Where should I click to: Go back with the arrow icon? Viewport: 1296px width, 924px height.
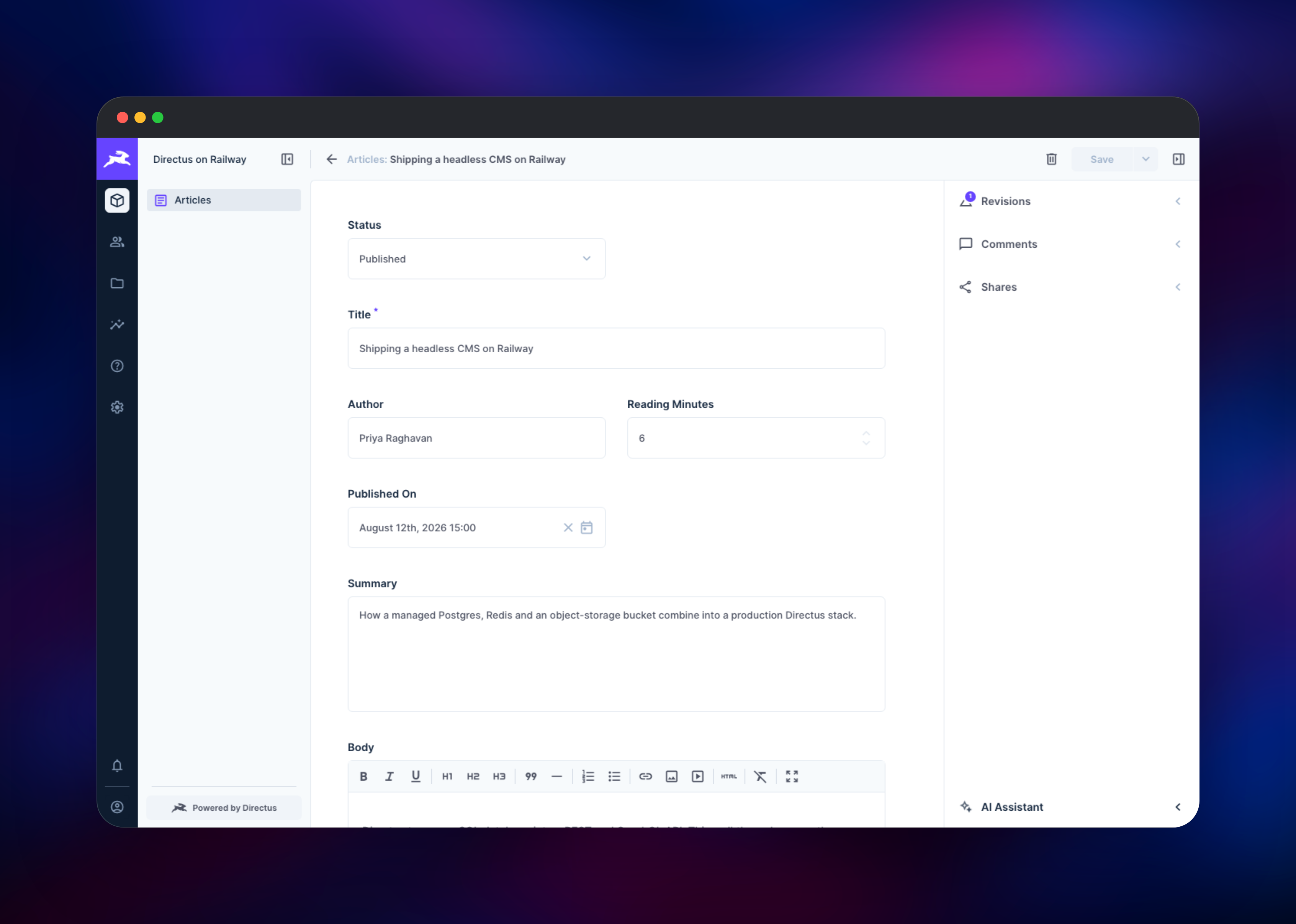332,159
